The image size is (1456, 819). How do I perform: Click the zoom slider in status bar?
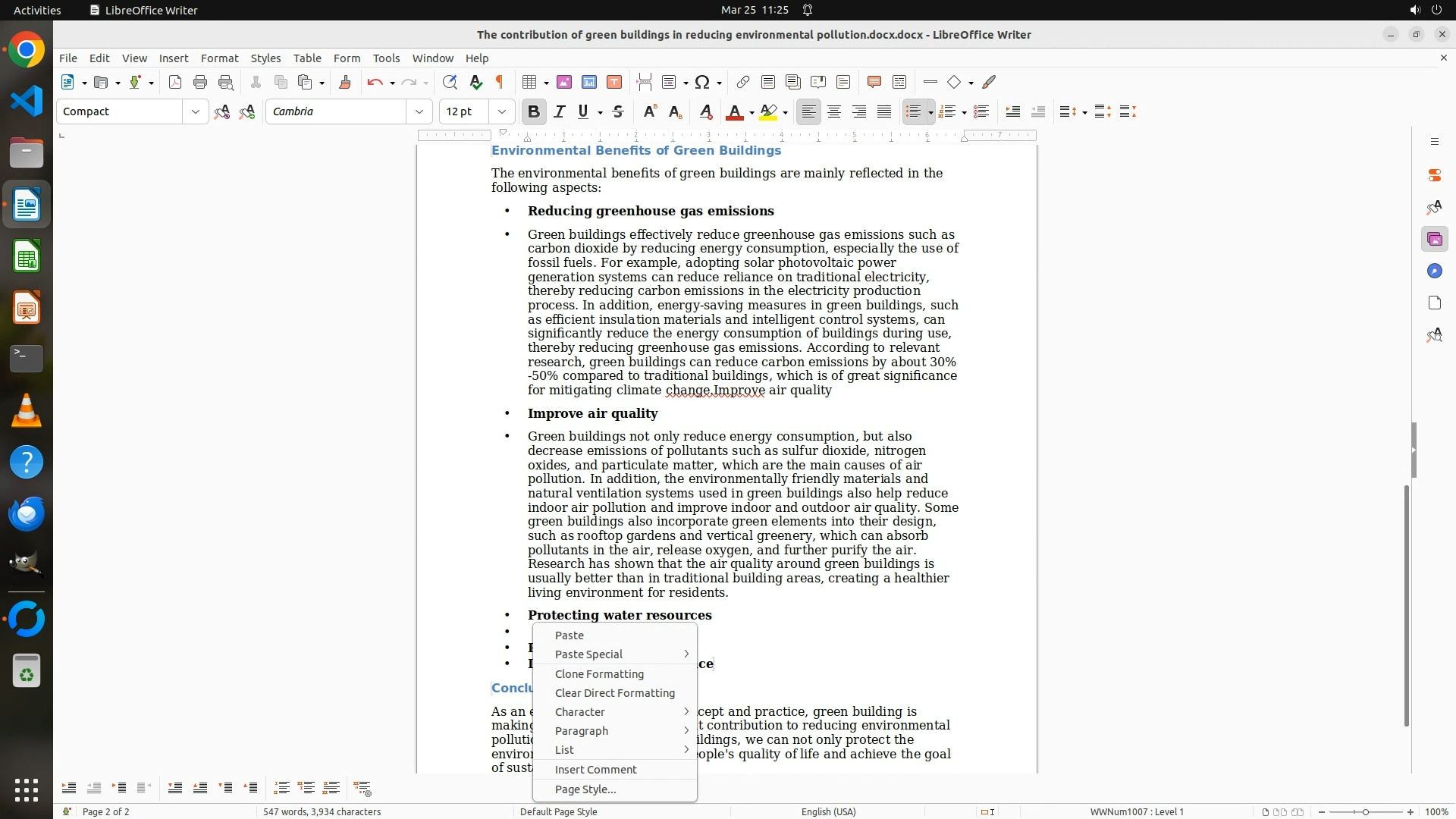1365,811
